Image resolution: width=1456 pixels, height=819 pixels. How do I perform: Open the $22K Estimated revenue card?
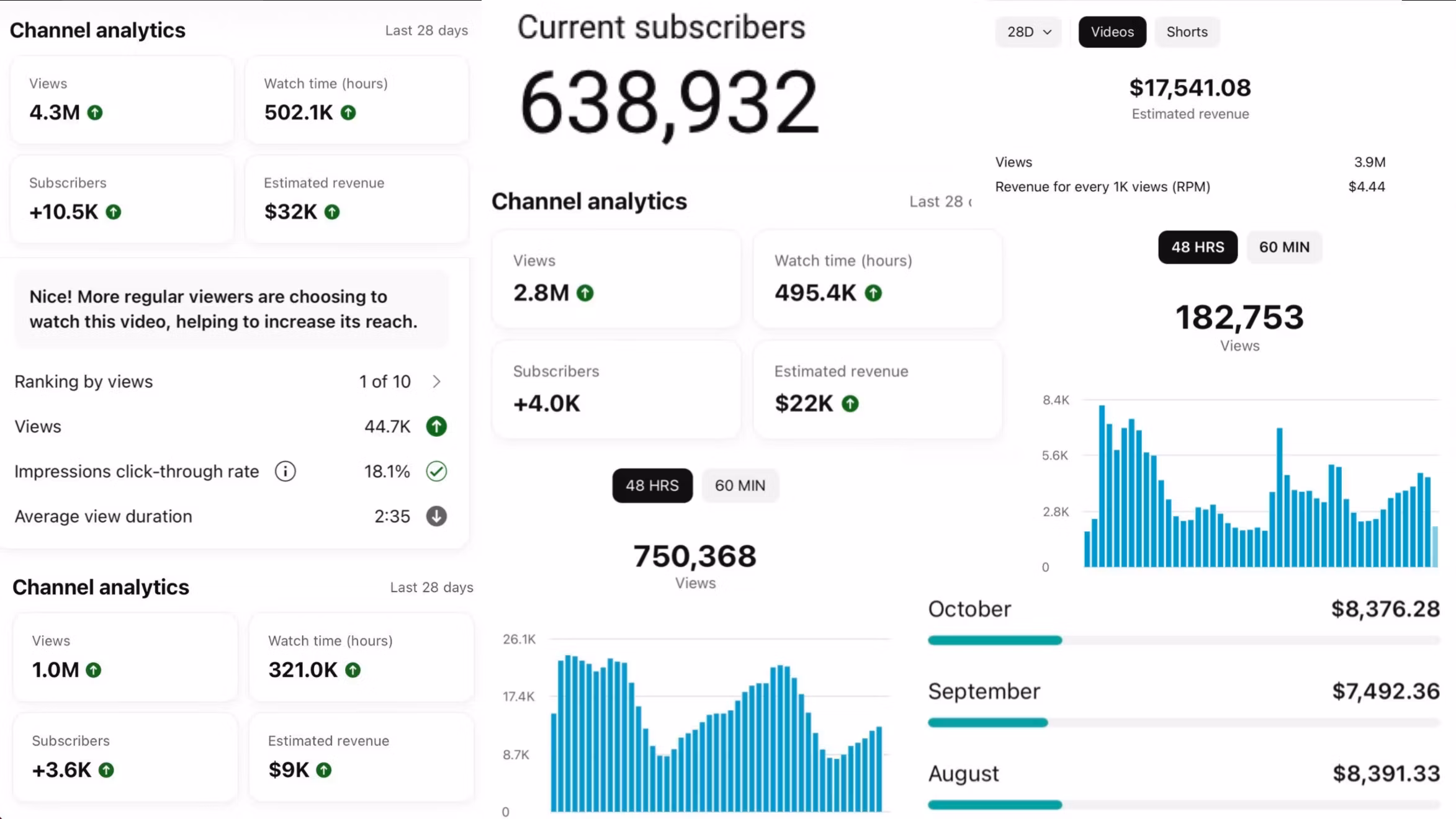pyautogui.click(x=876, y=389)
